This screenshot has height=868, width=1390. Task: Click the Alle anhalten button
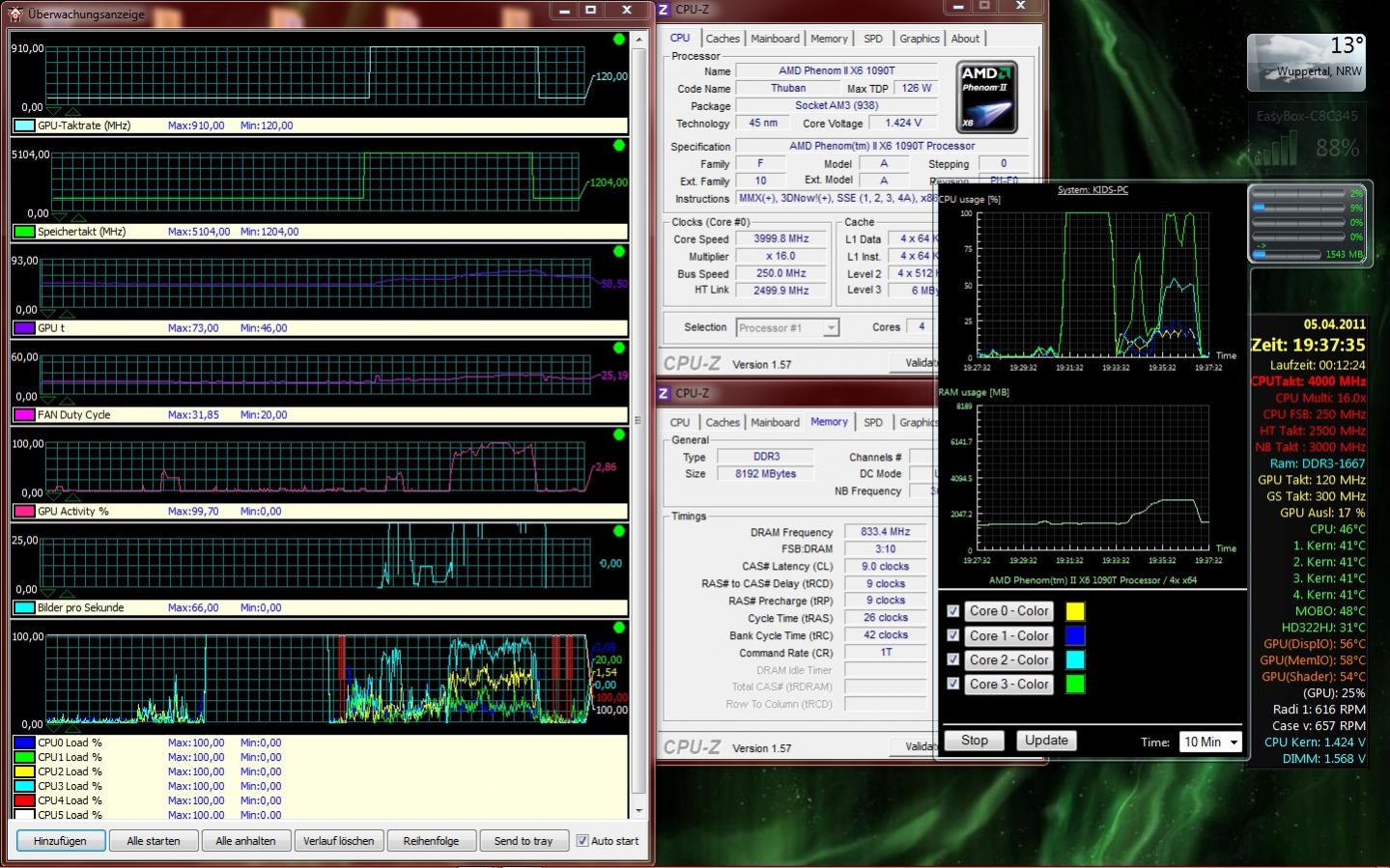click(245, 841)
